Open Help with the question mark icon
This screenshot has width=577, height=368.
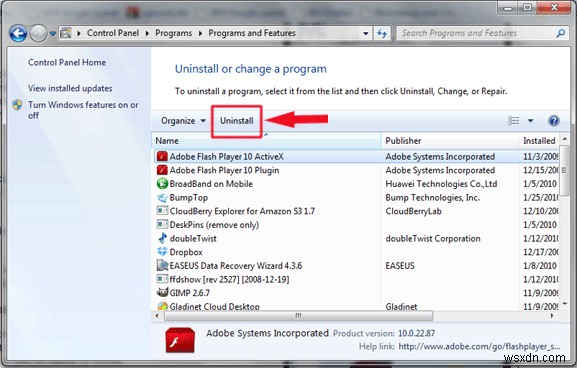[553, 121]
